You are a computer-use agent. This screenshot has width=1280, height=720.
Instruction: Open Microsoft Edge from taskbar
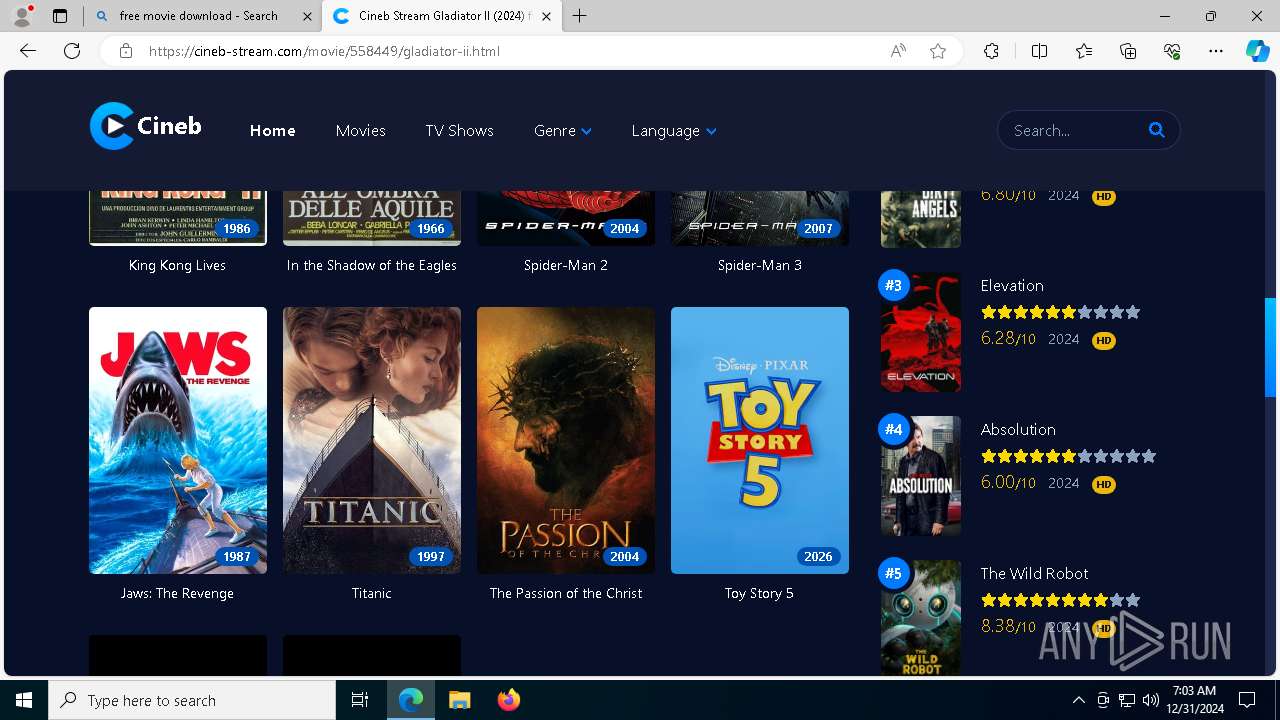(411, 700)
